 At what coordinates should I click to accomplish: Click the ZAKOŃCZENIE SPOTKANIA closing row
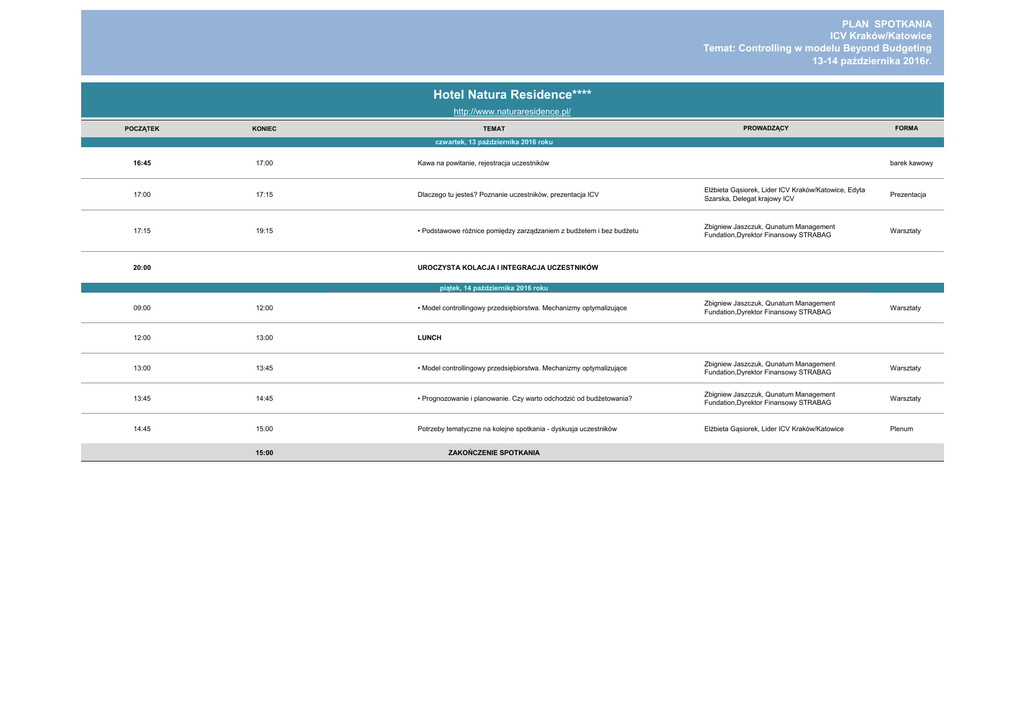[493, 453]
